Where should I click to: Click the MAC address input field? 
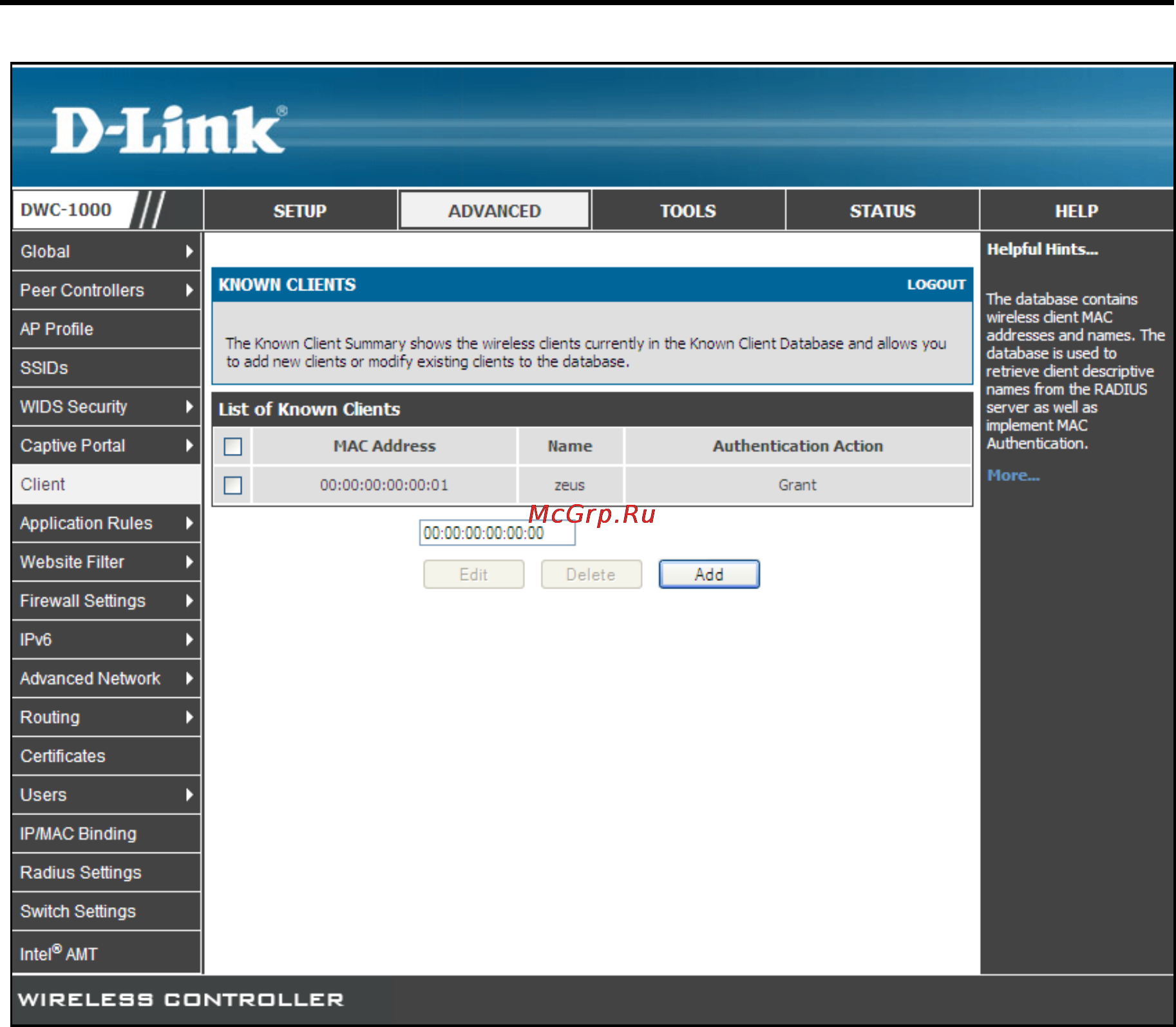tap(497, 533)
